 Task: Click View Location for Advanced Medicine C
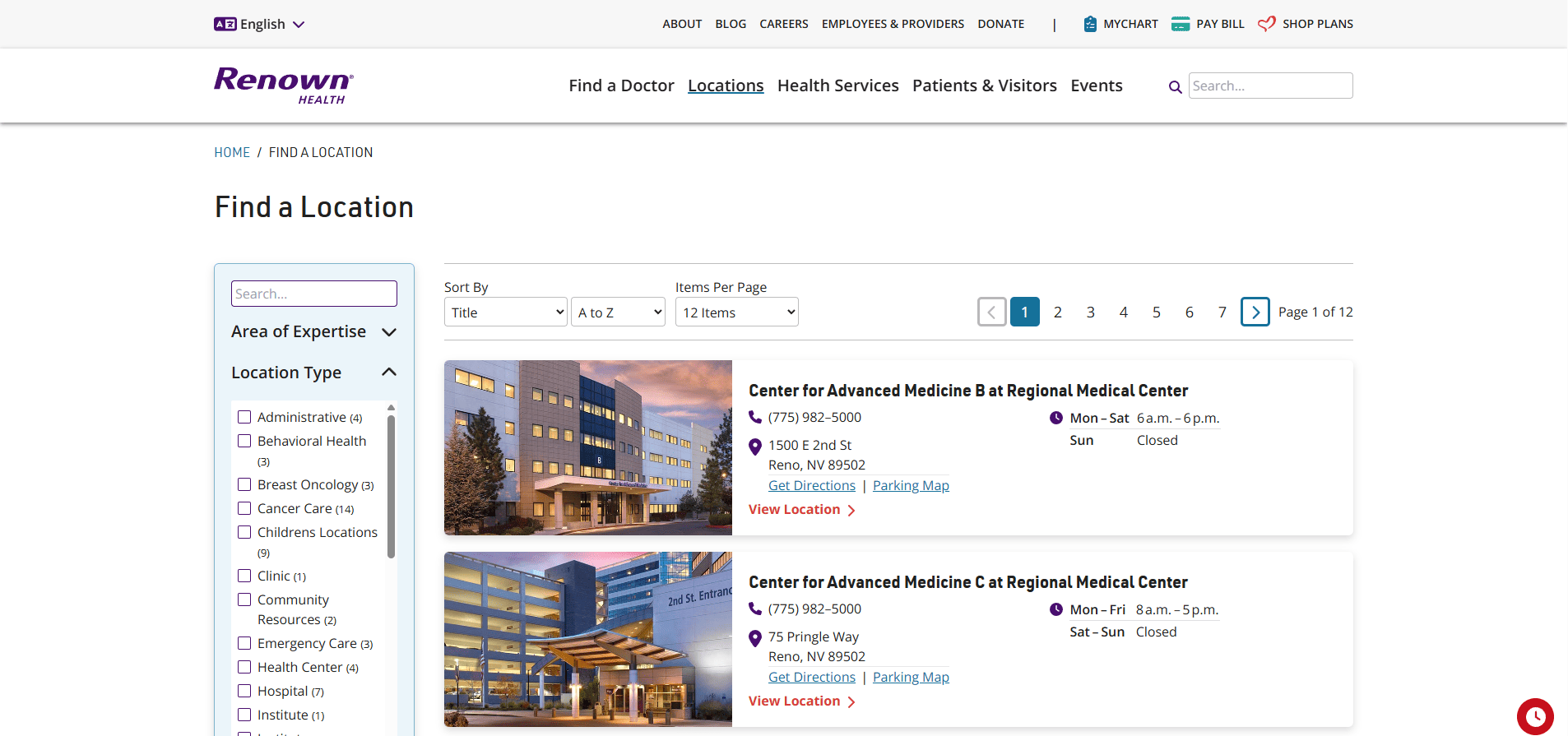[x=802, y=701]
